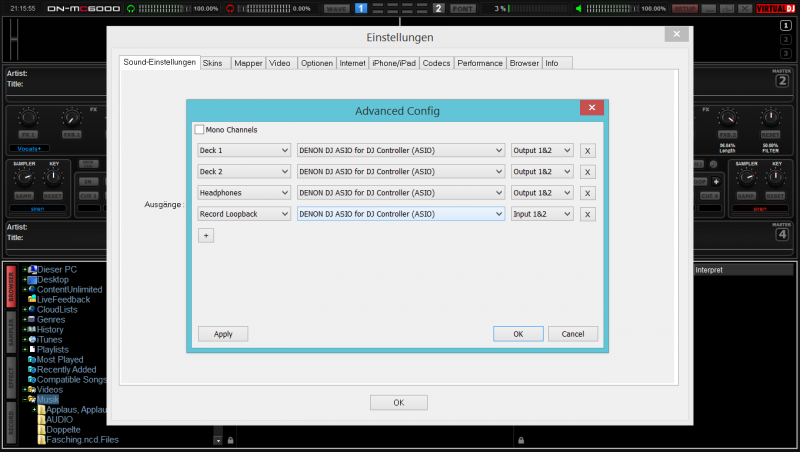
Task: Open the Headphones row ASIO device dropdown
Action: (401, 193)
